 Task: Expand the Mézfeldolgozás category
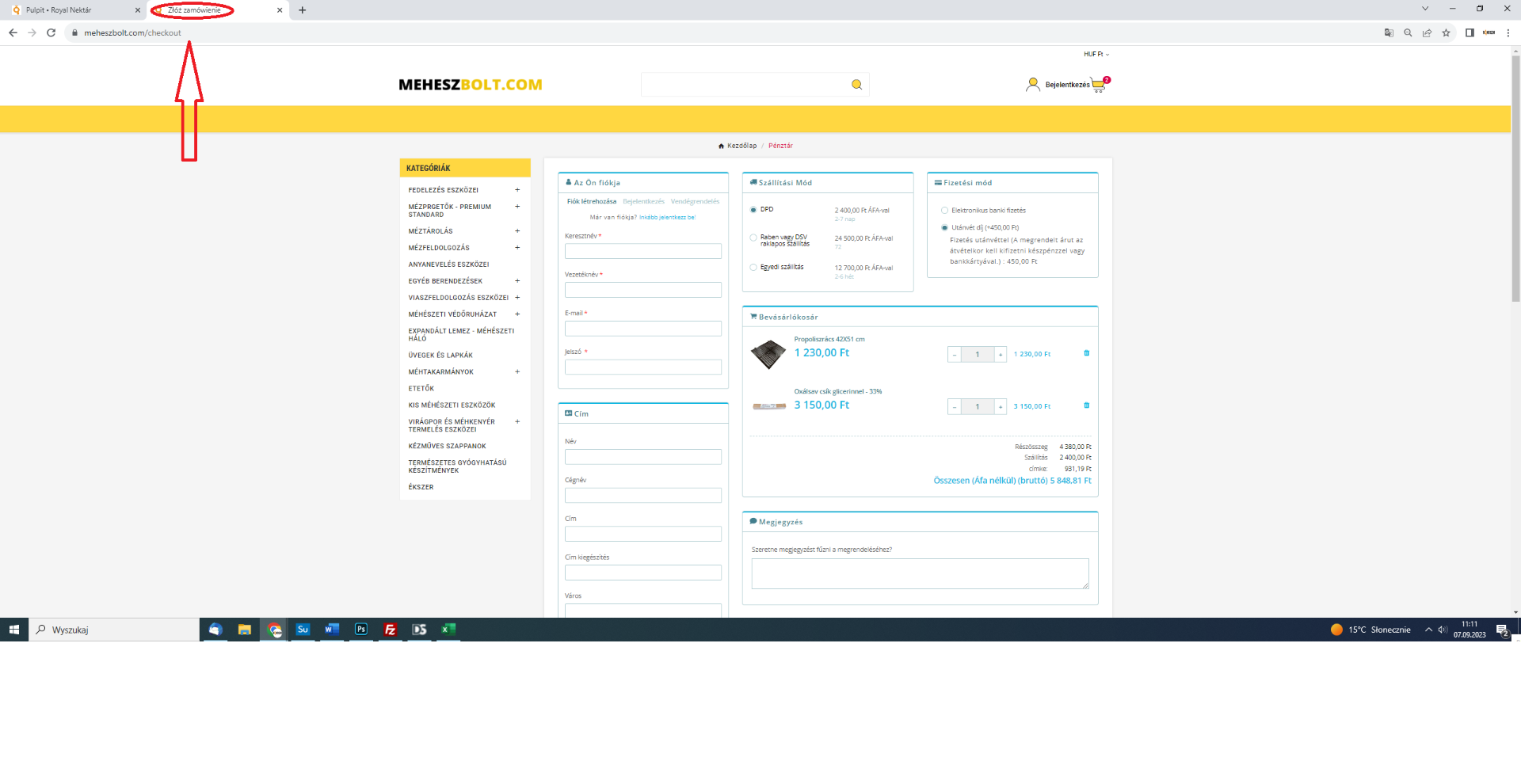coord(517,248)
